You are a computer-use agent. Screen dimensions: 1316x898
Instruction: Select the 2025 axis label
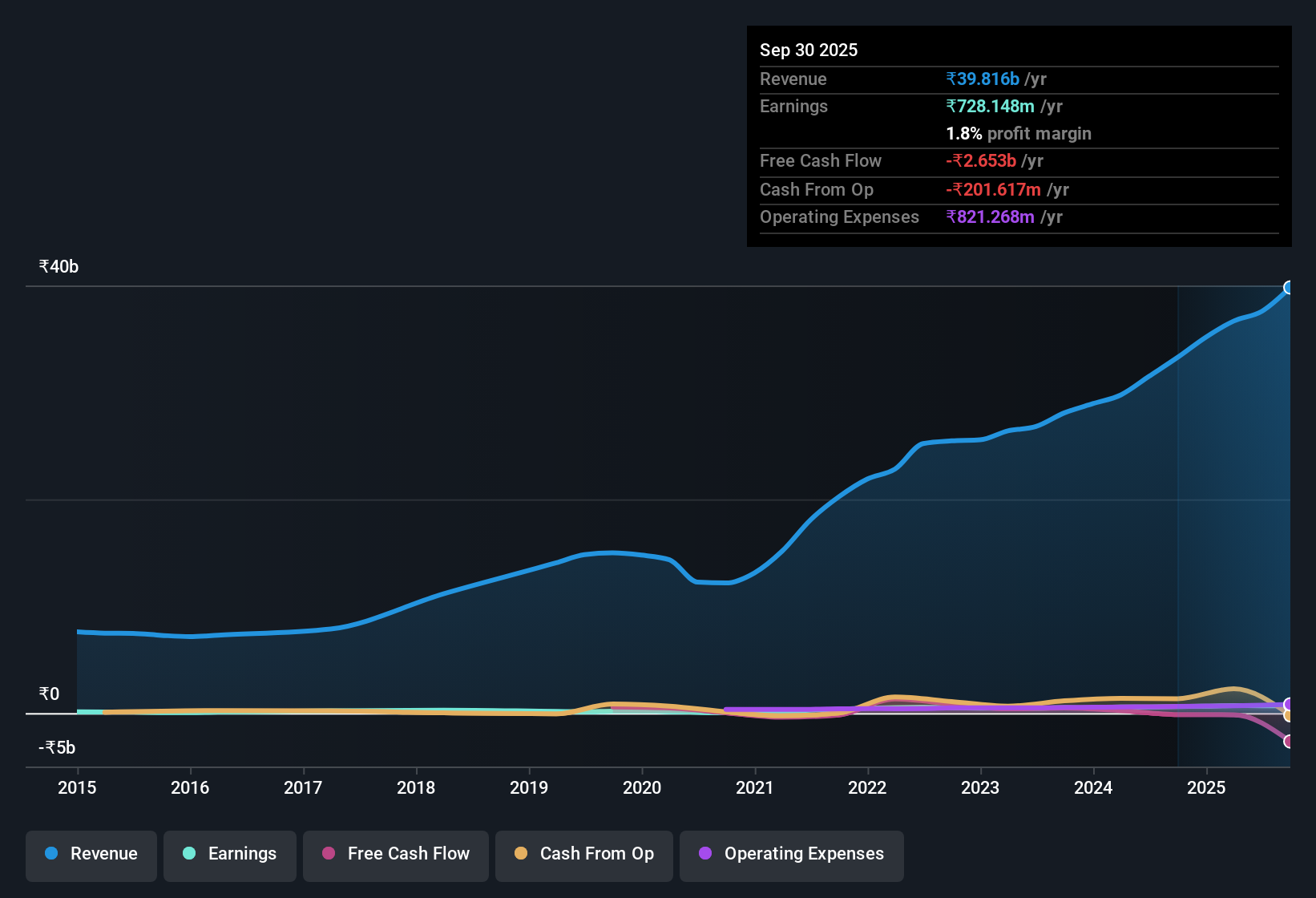(1207, 788)
